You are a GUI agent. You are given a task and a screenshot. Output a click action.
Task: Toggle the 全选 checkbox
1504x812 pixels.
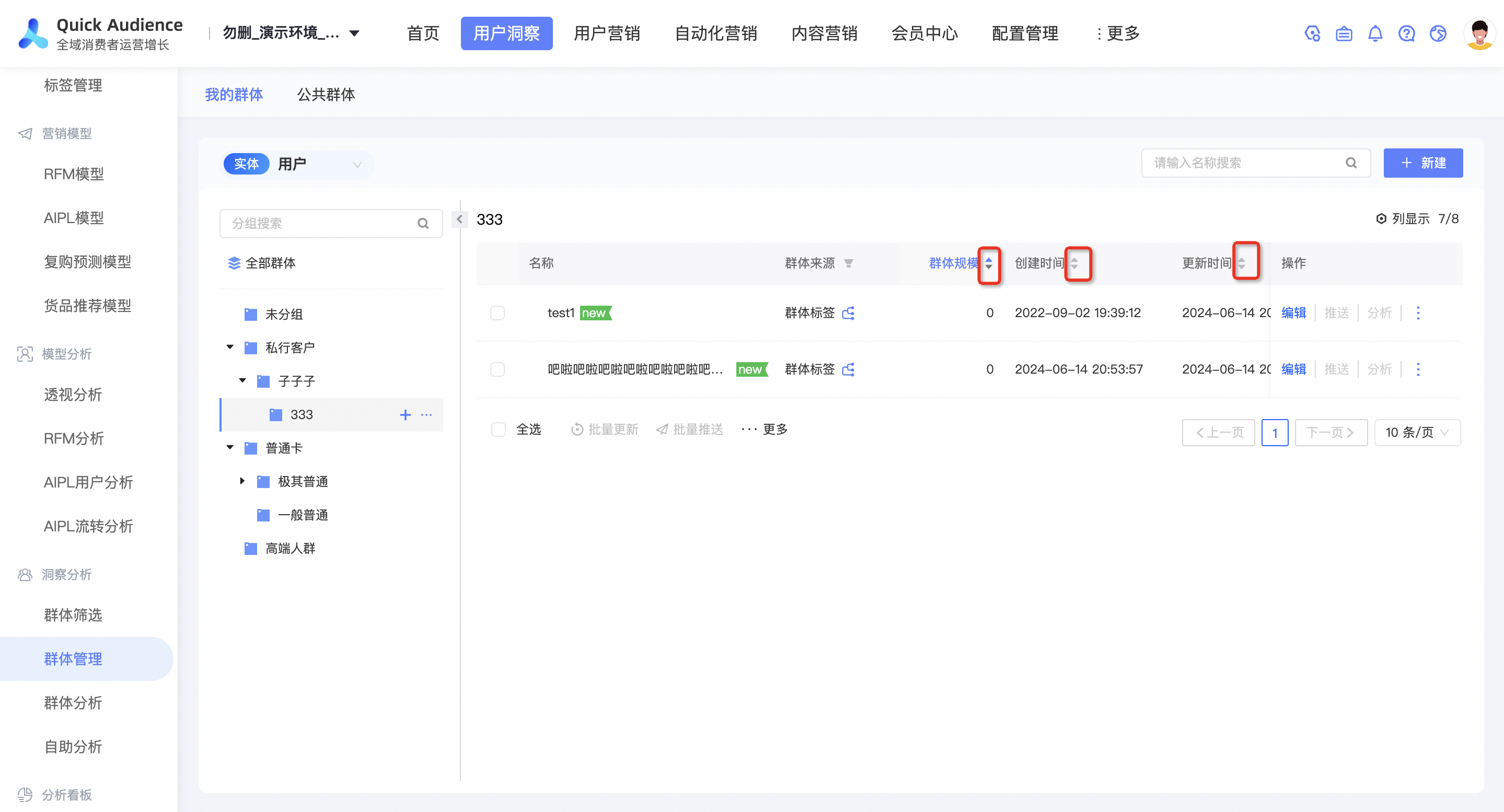[x=499, y=430]
